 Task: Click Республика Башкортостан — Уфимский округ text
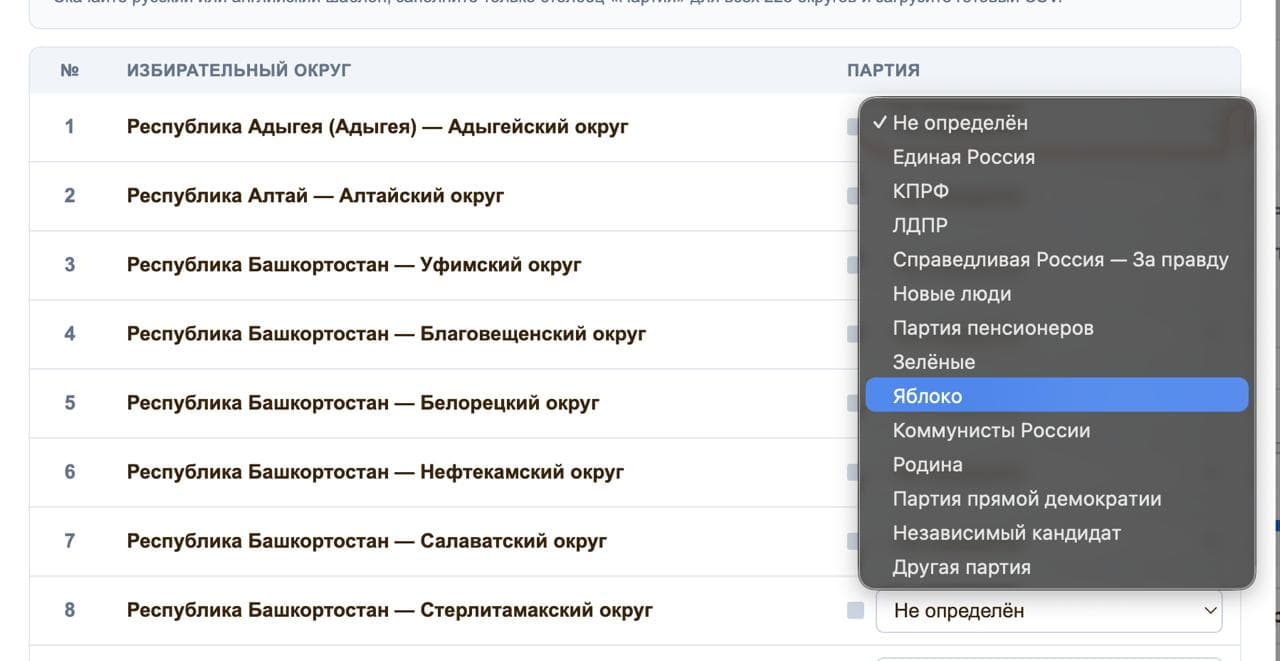354,265
